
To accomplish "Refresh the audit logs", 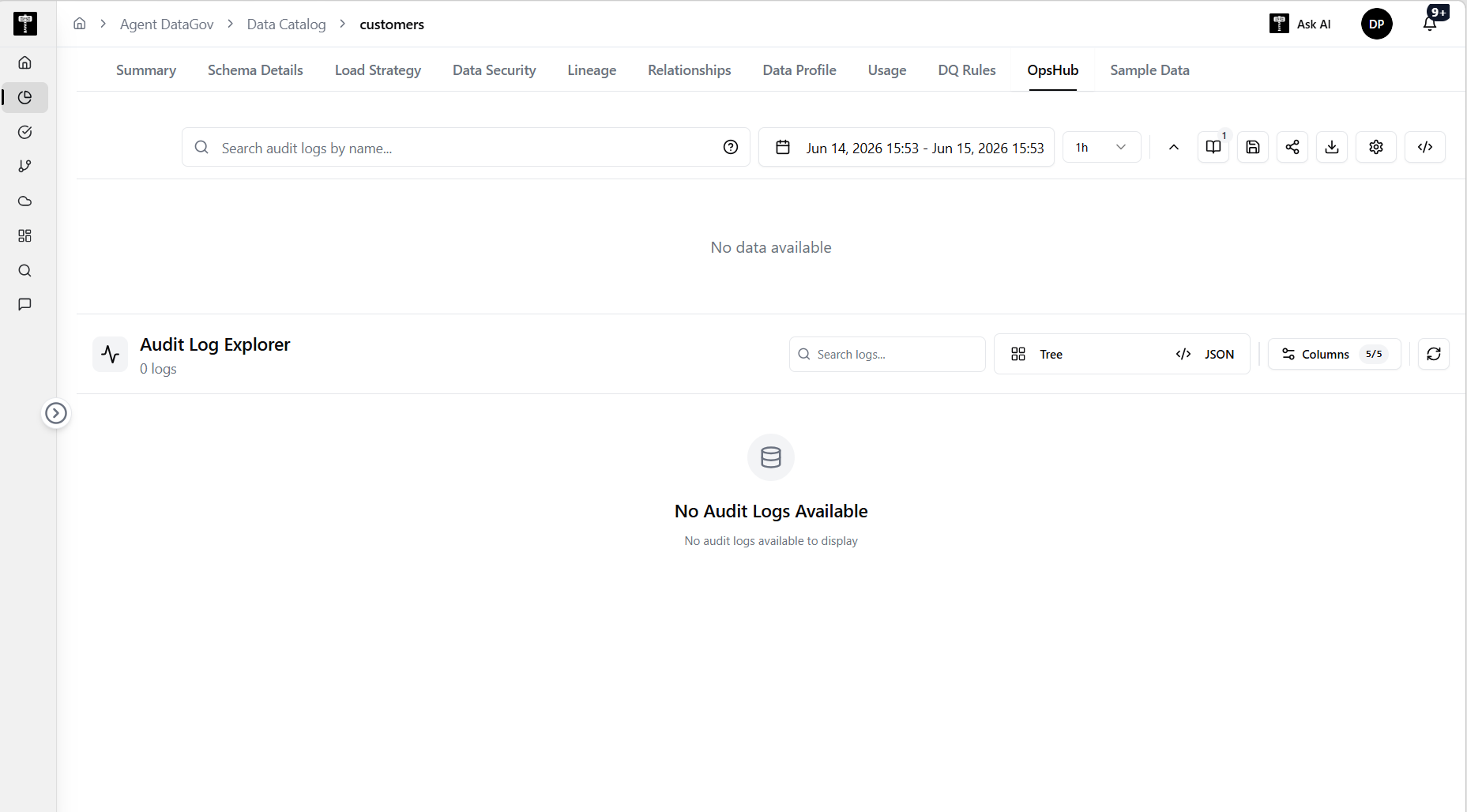I will [x=1434, y=355].
